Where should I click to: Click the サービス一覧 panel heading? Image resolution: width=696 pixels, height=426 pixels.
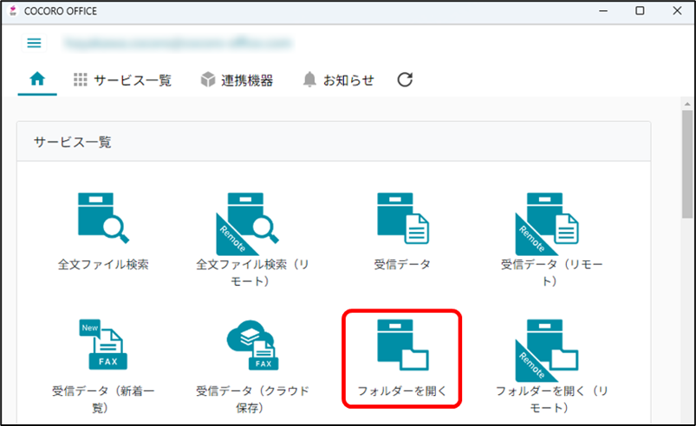coord(72,142)
